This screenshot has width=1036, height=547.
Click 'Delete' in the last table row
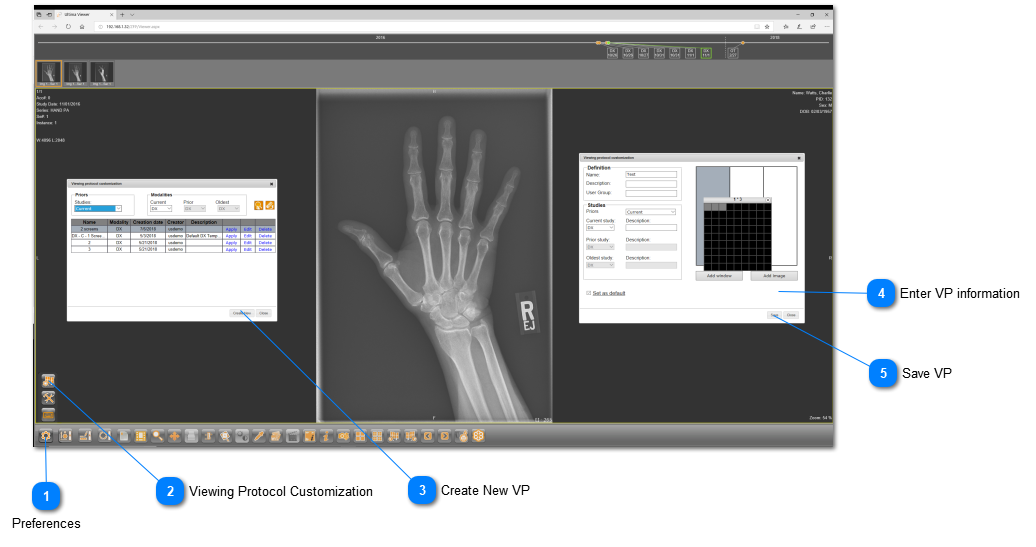point(265,250)
